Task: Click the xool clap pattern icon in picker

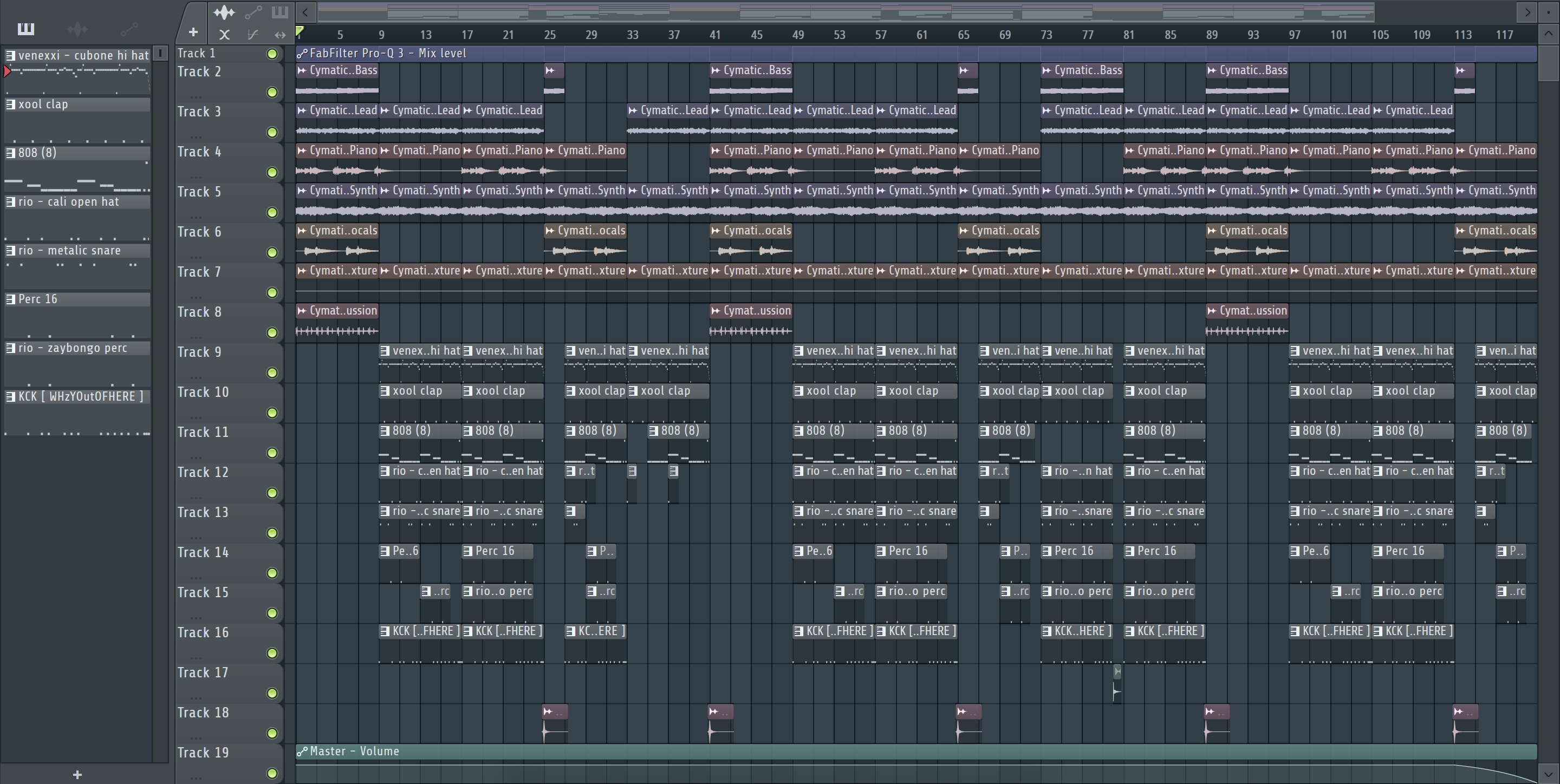Action: click(10, 104)
